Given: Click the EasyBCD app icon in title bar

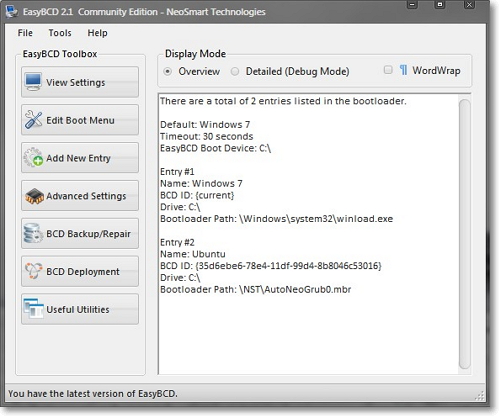Looking at the screenshot, I should tap(12, 12).
